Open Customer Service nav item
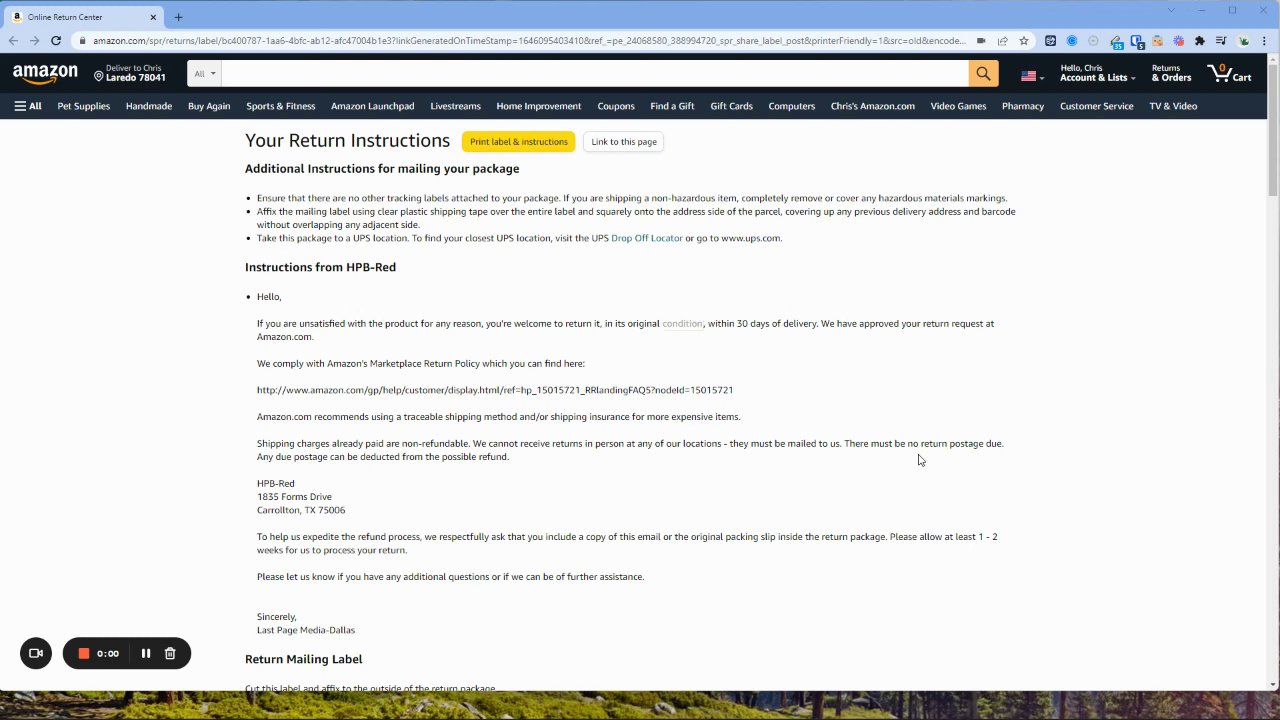 click(1097, 106)
